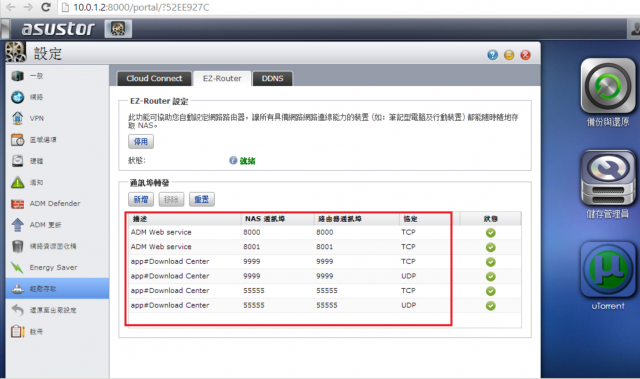Image resolution: width=640 pixels, height=379 pixels.
Task: Select the ADM Web service text in the 8001 row
Action: click(x=161, y=247)
